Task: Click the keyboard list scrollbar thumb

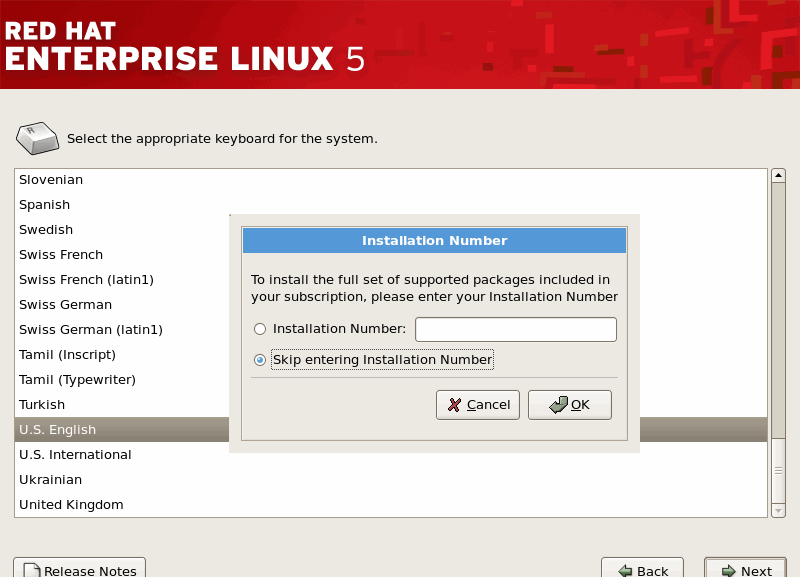Action: pos(778,470)
